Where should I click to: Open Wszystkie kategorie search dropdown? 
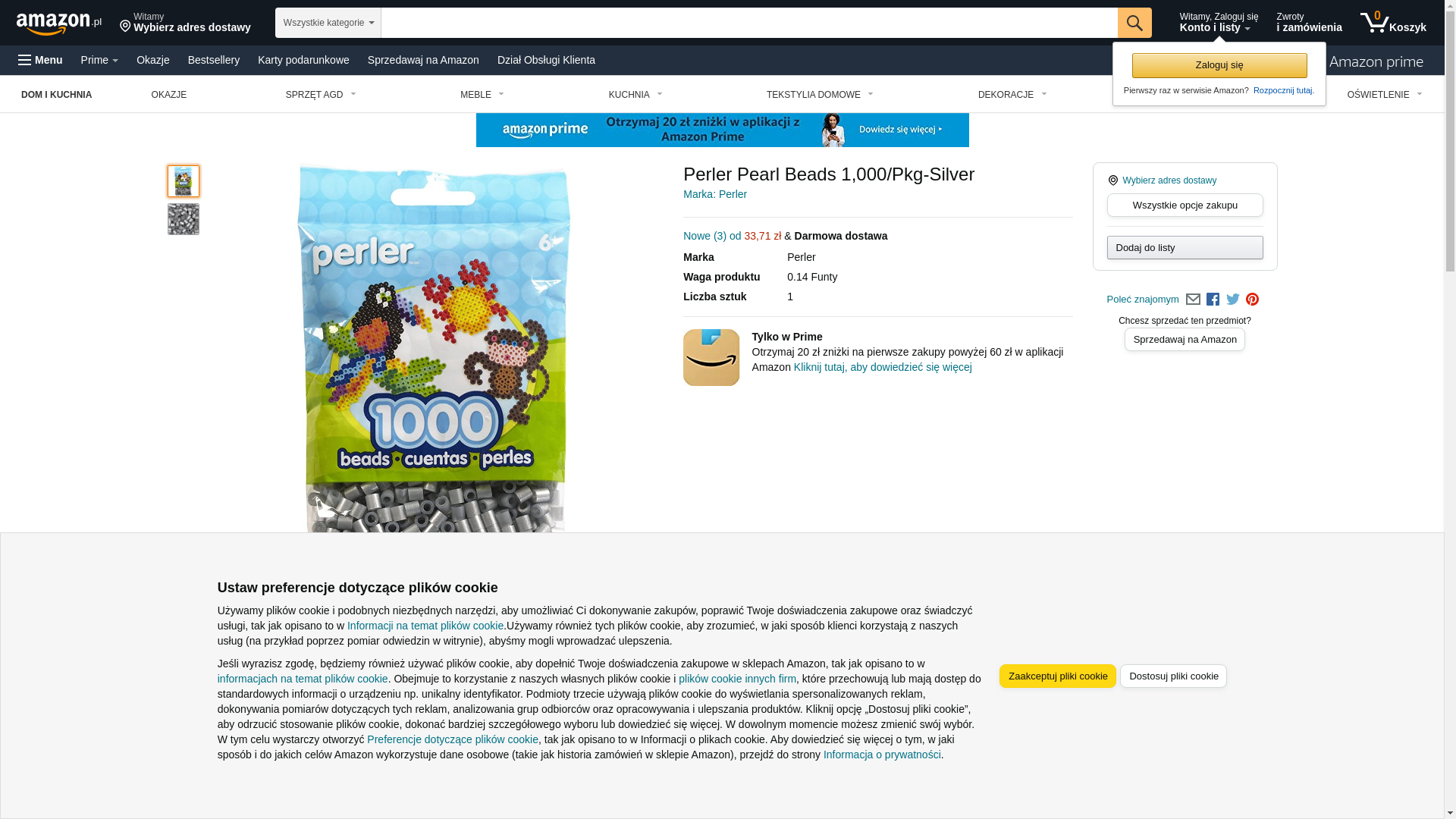(x=328, y=23)
